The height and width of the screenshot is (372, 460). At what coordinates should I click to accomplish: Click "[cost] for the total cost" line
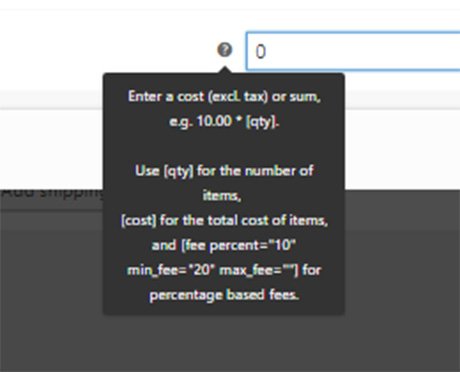(224, 220)
